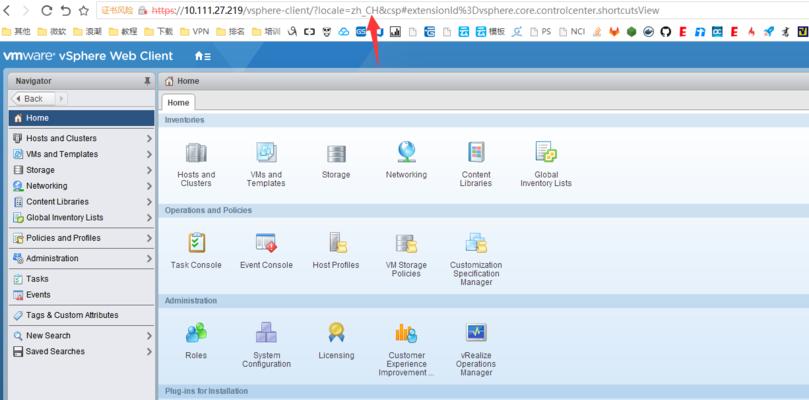Bookmark page with the star icon
Viewport: 809px width, 400px height.
(x=84, y=10)
